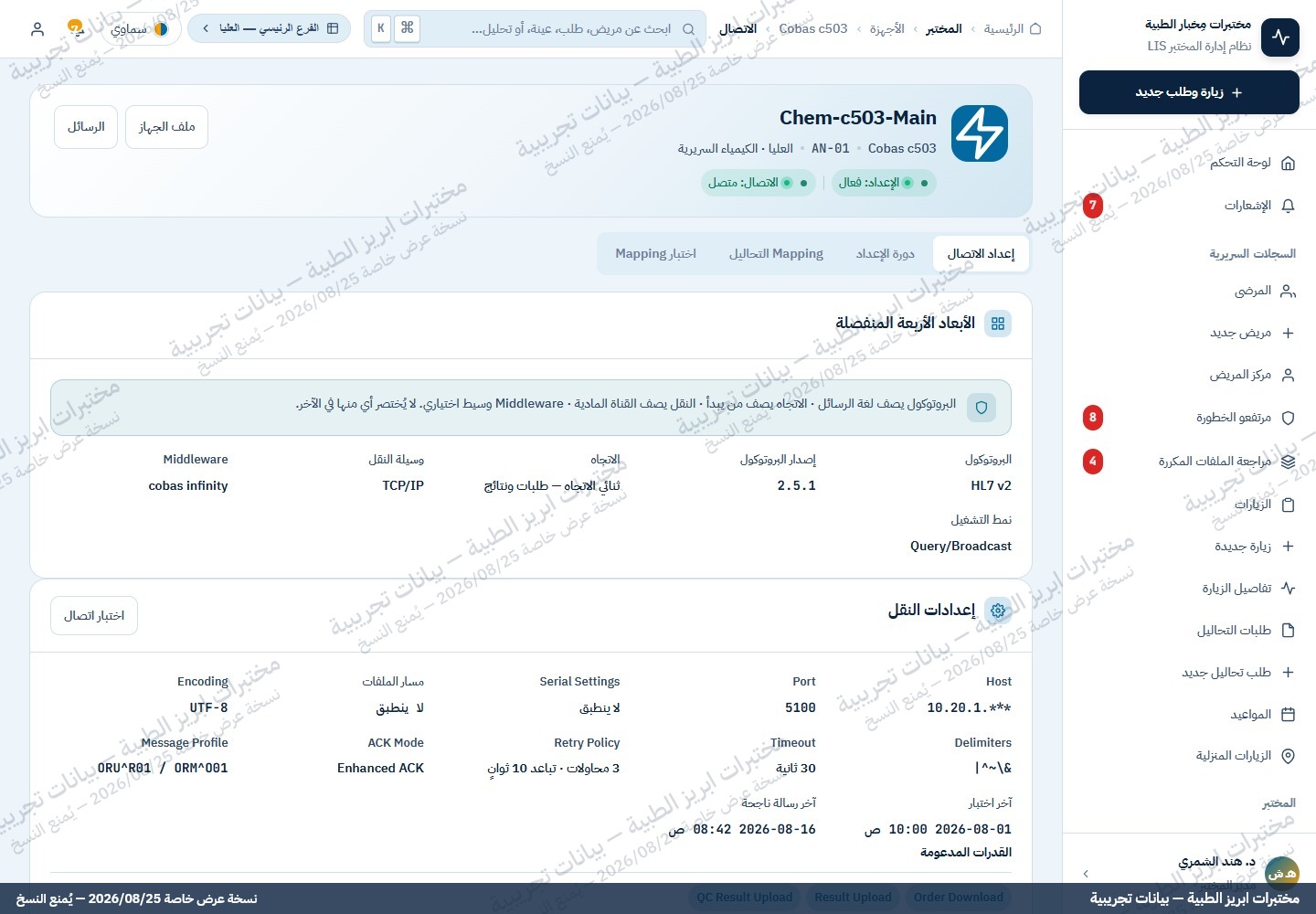Screen dimensions: 1316x914
Task: Click the table icon in the branch selector
Action: 333,28
